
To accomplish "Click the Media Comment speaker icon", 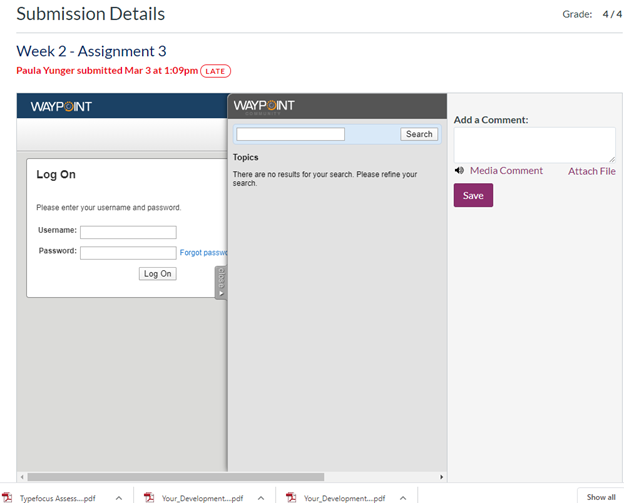I will point(459,171).
